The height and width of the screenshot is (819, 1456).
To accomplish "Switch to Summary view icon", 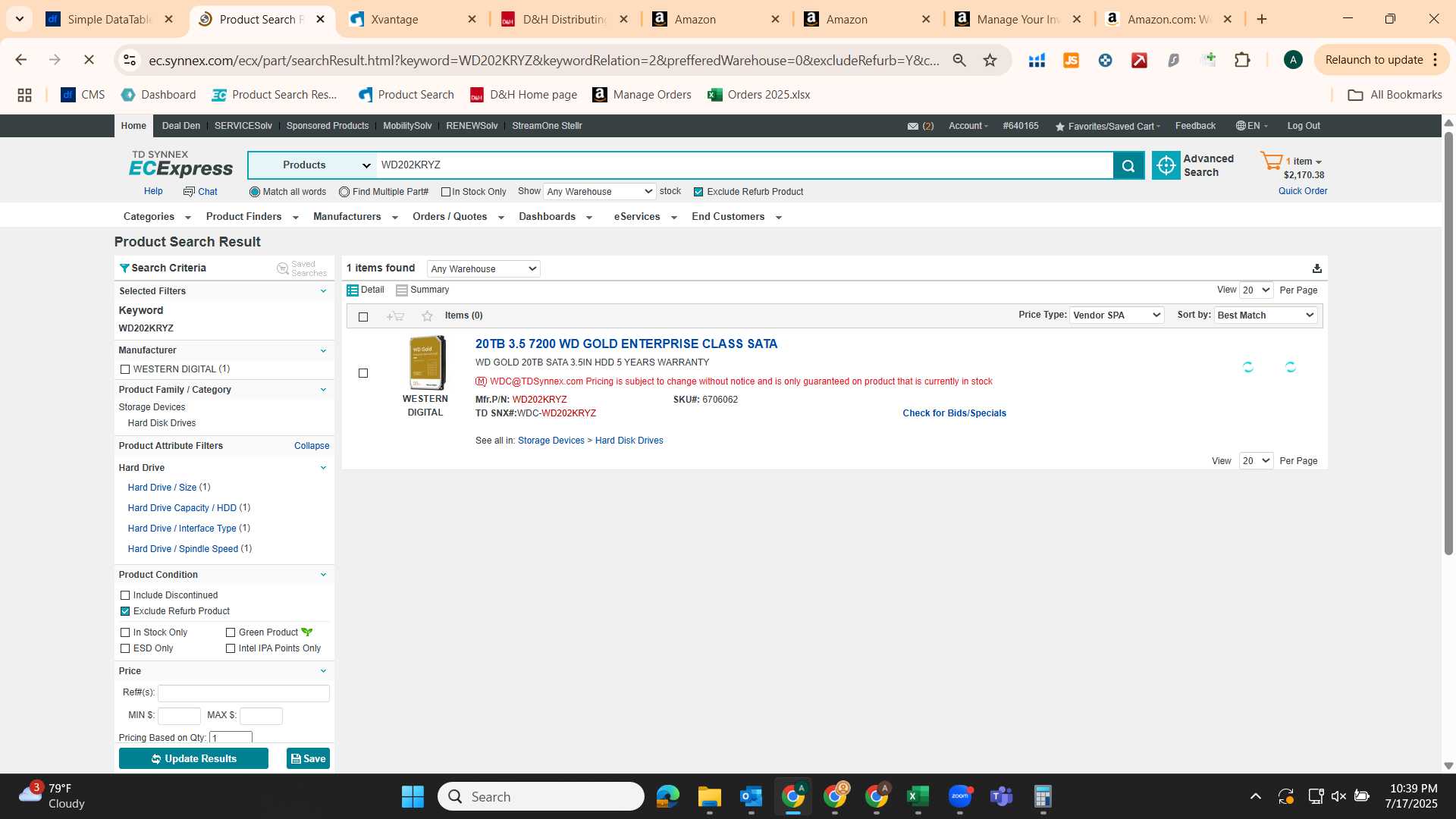I will click(x=402, y=290).
